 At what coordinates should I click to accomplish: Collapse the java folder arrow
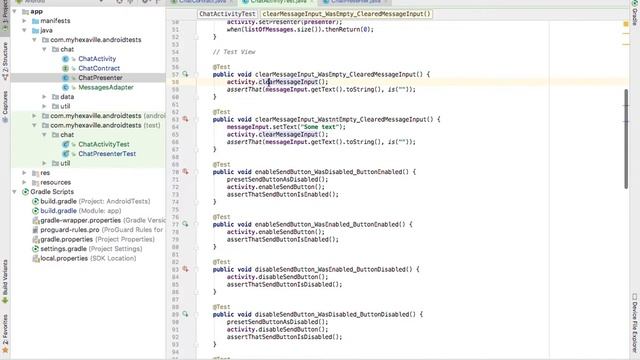(x=24, y=30)
